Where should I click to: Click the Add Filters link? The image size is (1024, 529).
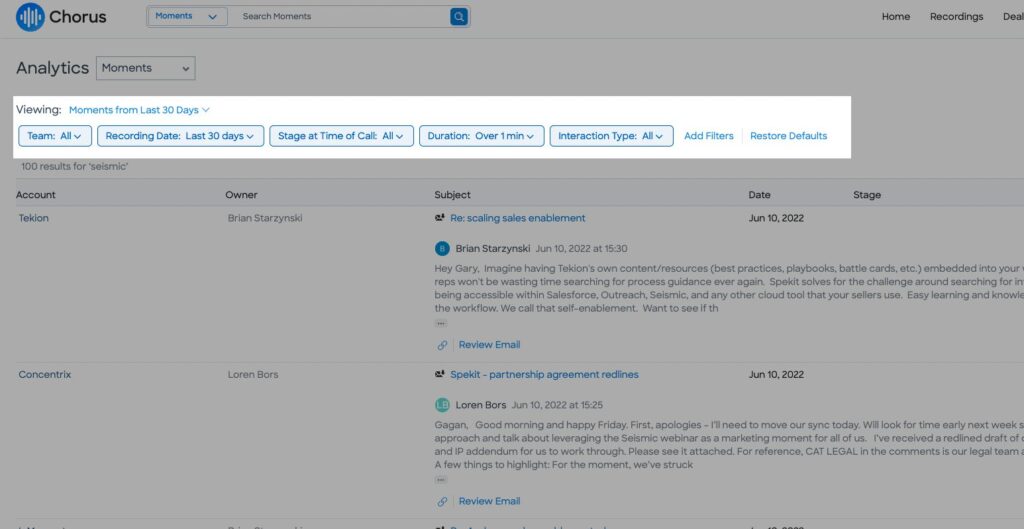pos(709,136)
